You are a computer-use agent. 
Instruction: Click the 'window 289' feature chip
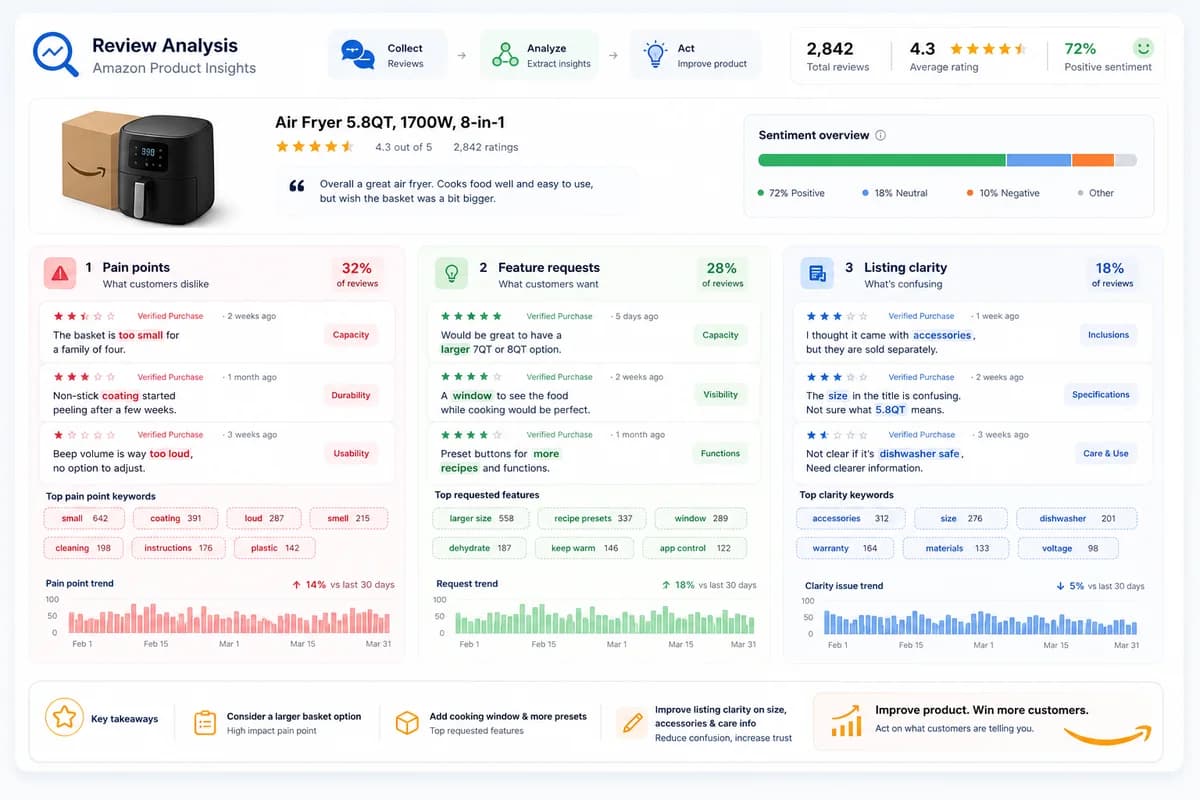(x=701, y=518)
